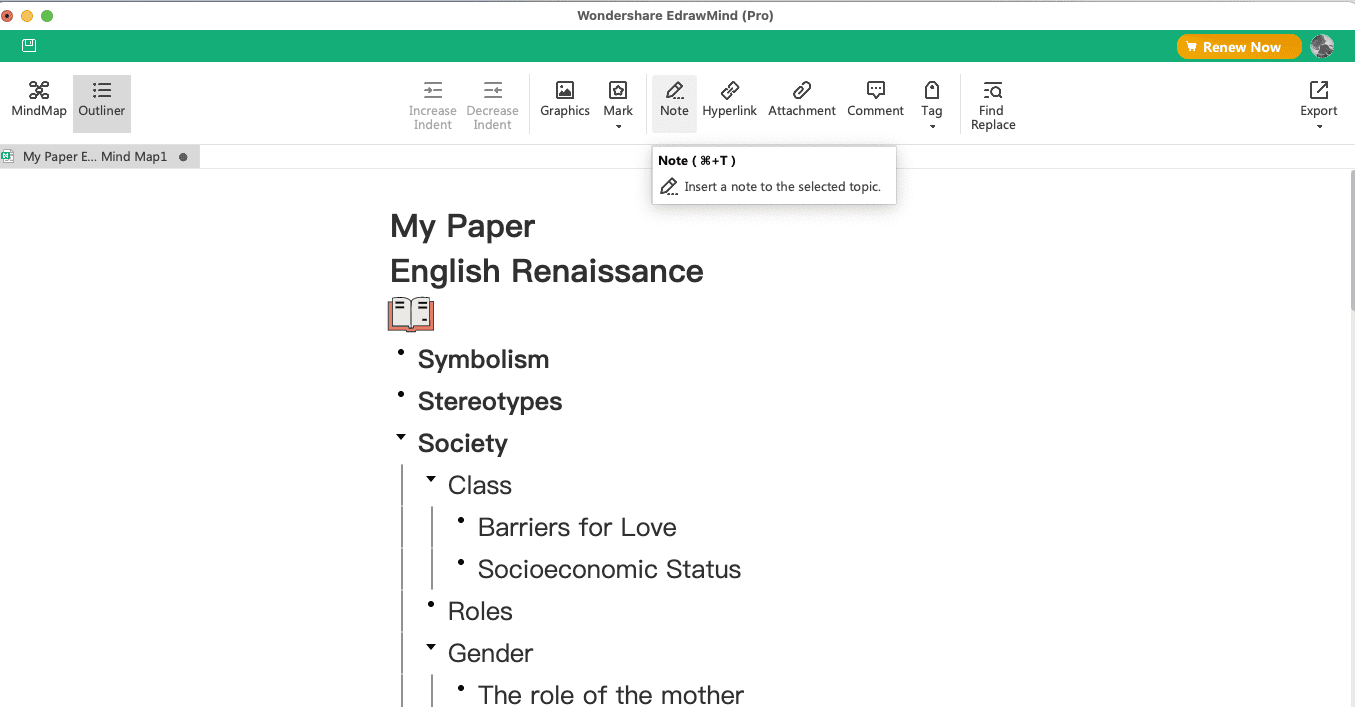Open the Export menu
Viewport: 1355px width, 707px height.
coord(1318,104)
